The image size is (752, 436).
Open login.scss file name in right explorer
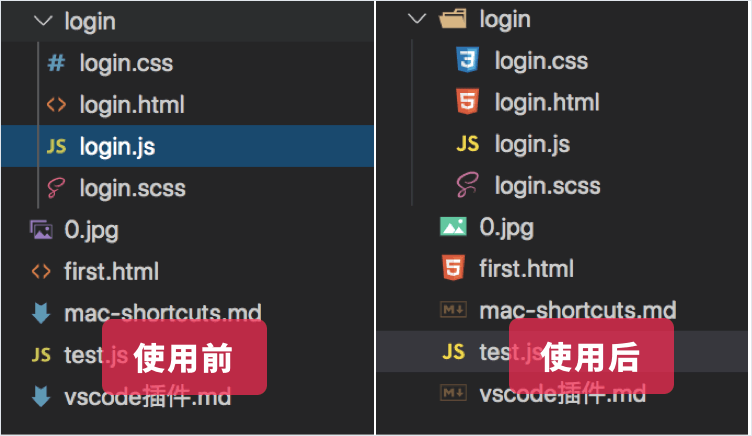pos(548,186)
